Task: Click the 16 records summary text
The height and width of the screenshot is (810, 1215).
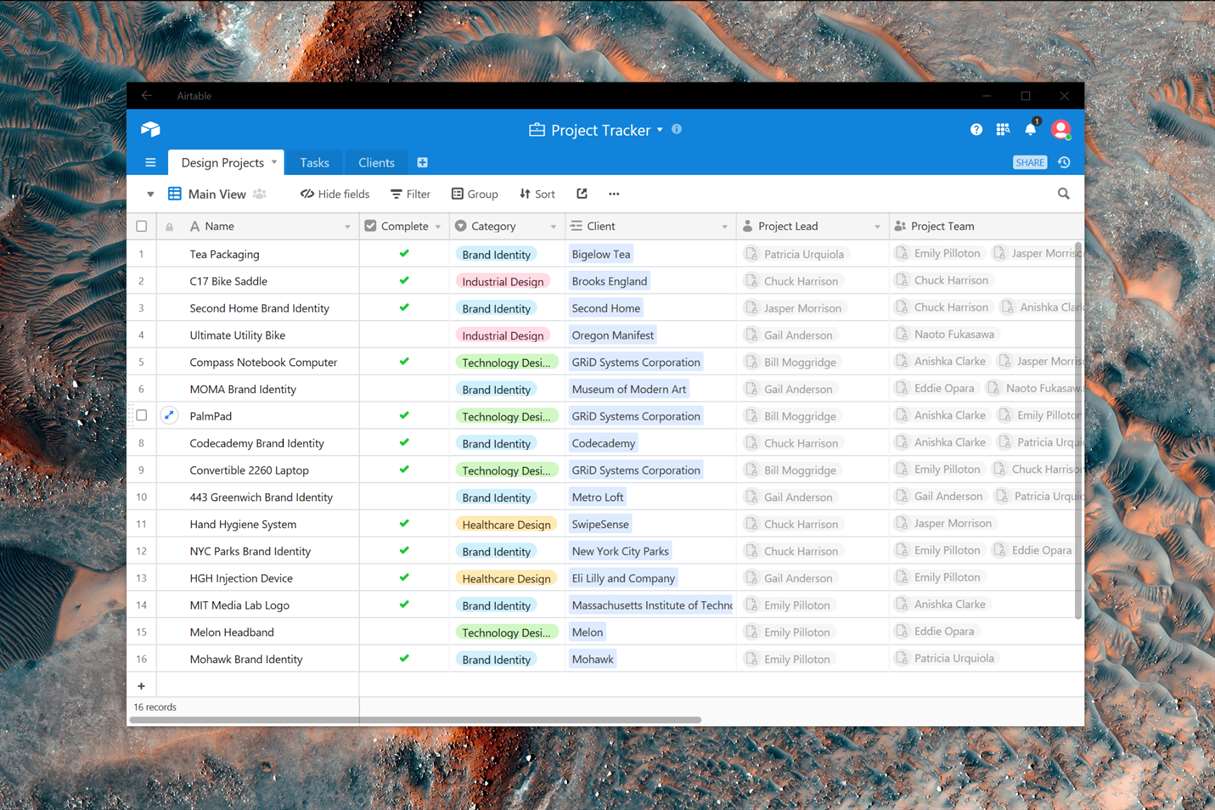Action: pyautogui.click(x=155, y=707)
